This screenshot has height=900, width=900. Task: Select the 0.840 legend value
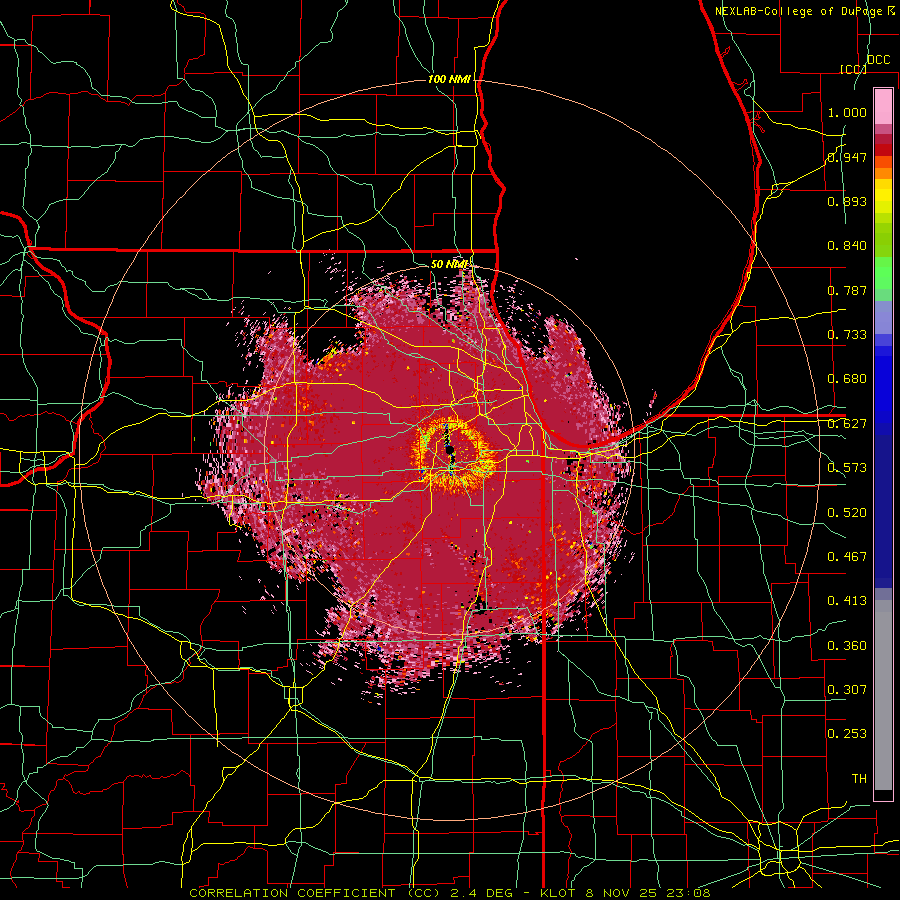click(847, 246)
